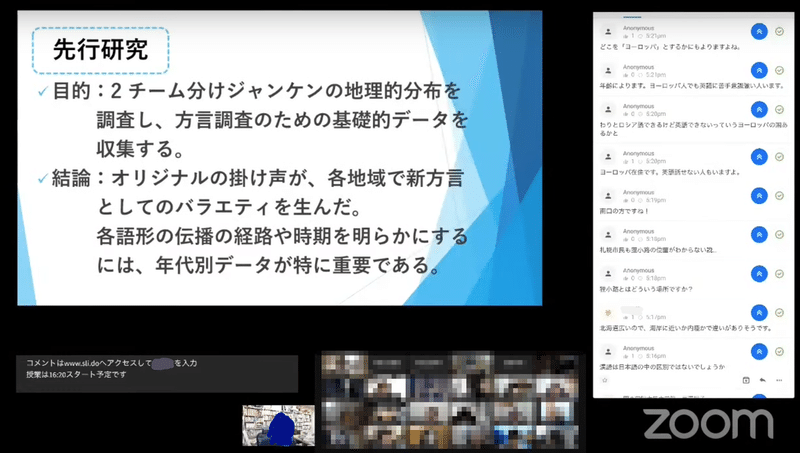The height and width of the screenshot is (453, 800).
Task: Click the 北海道広いので comment text
Action: [x=686, y=329]
